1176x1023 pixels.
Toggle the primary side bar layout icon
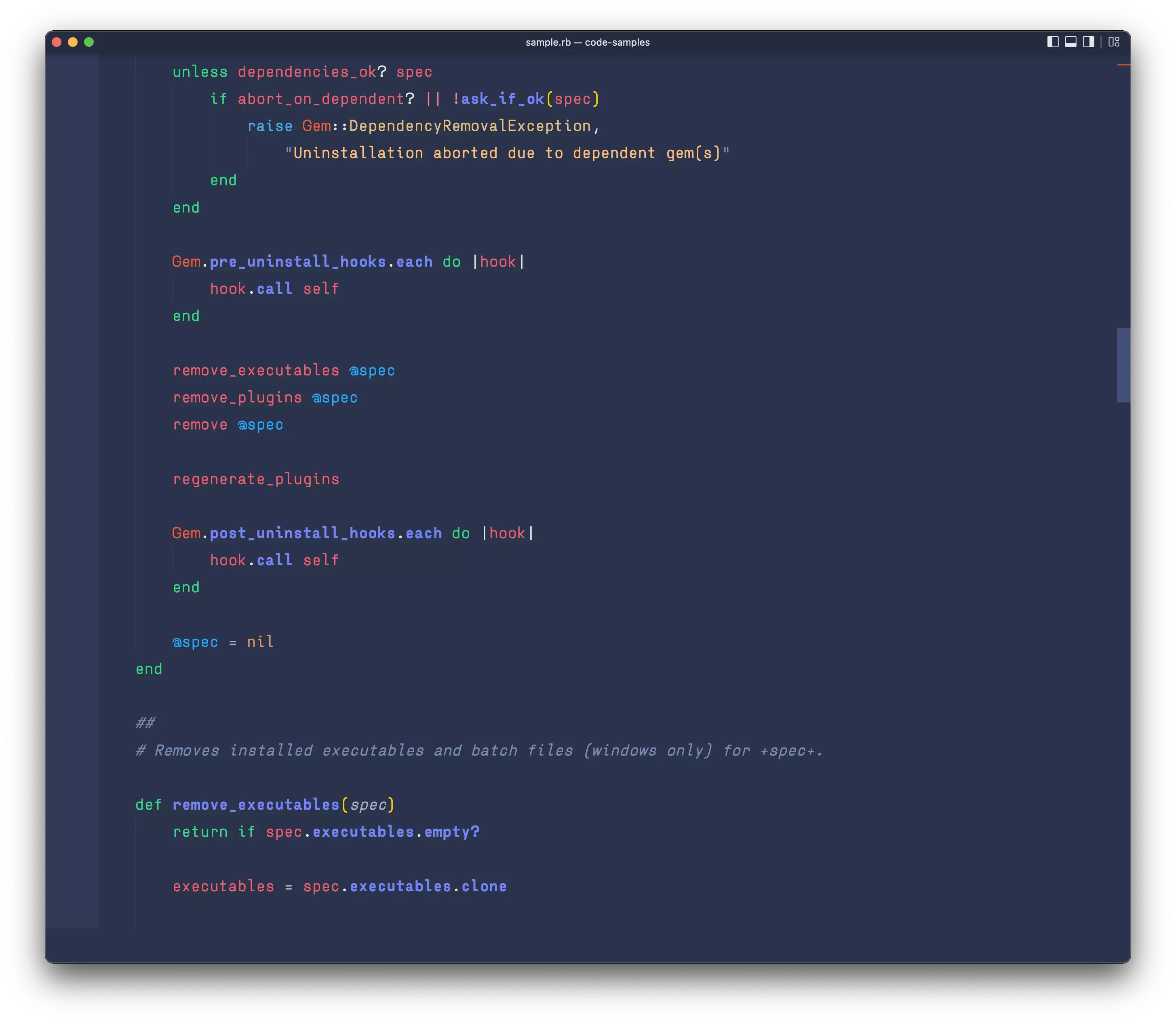point(1053,42)
